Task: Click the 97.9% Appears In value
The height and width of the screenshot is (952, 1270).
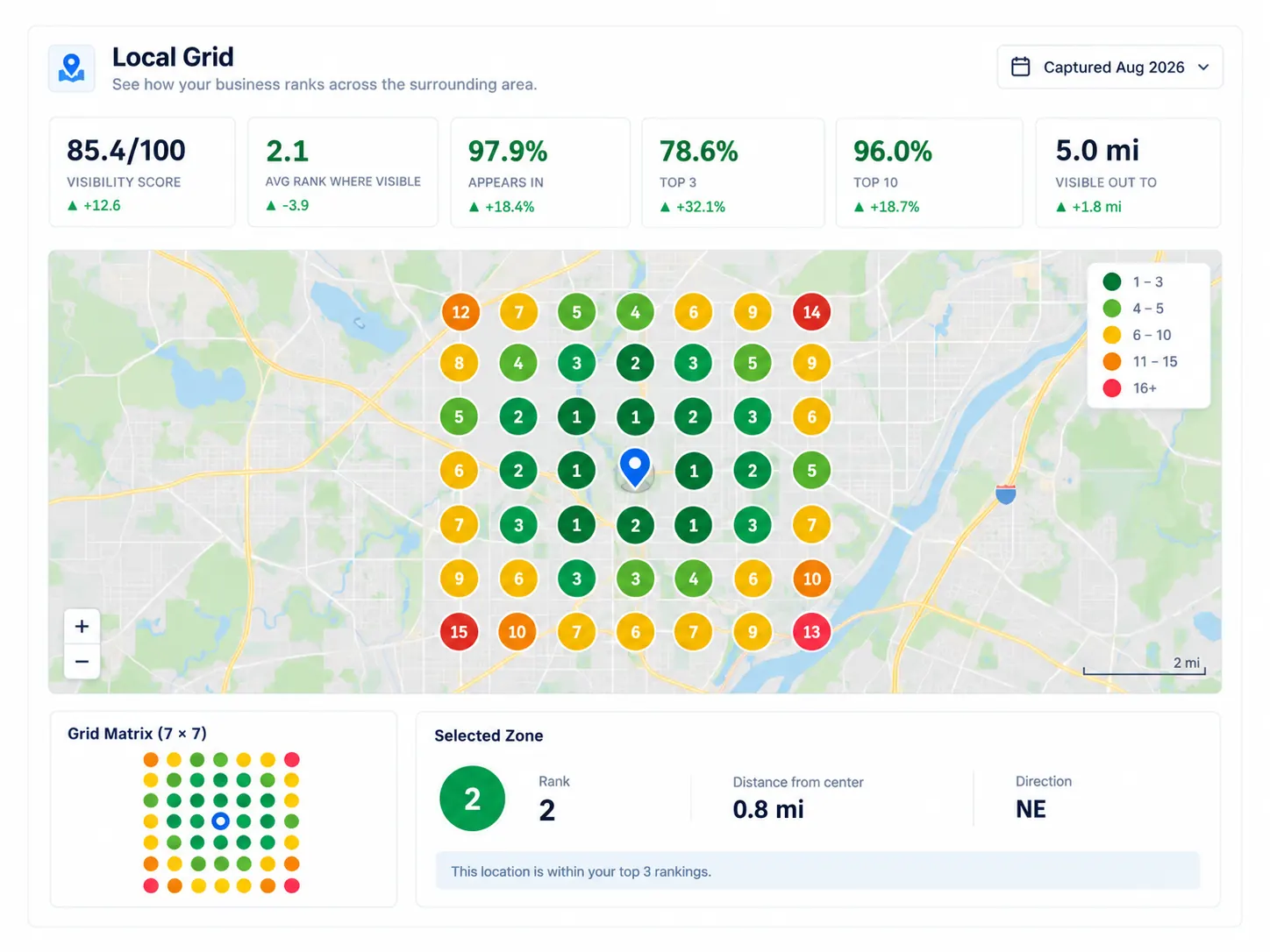Action: click(x=508, y=152)
